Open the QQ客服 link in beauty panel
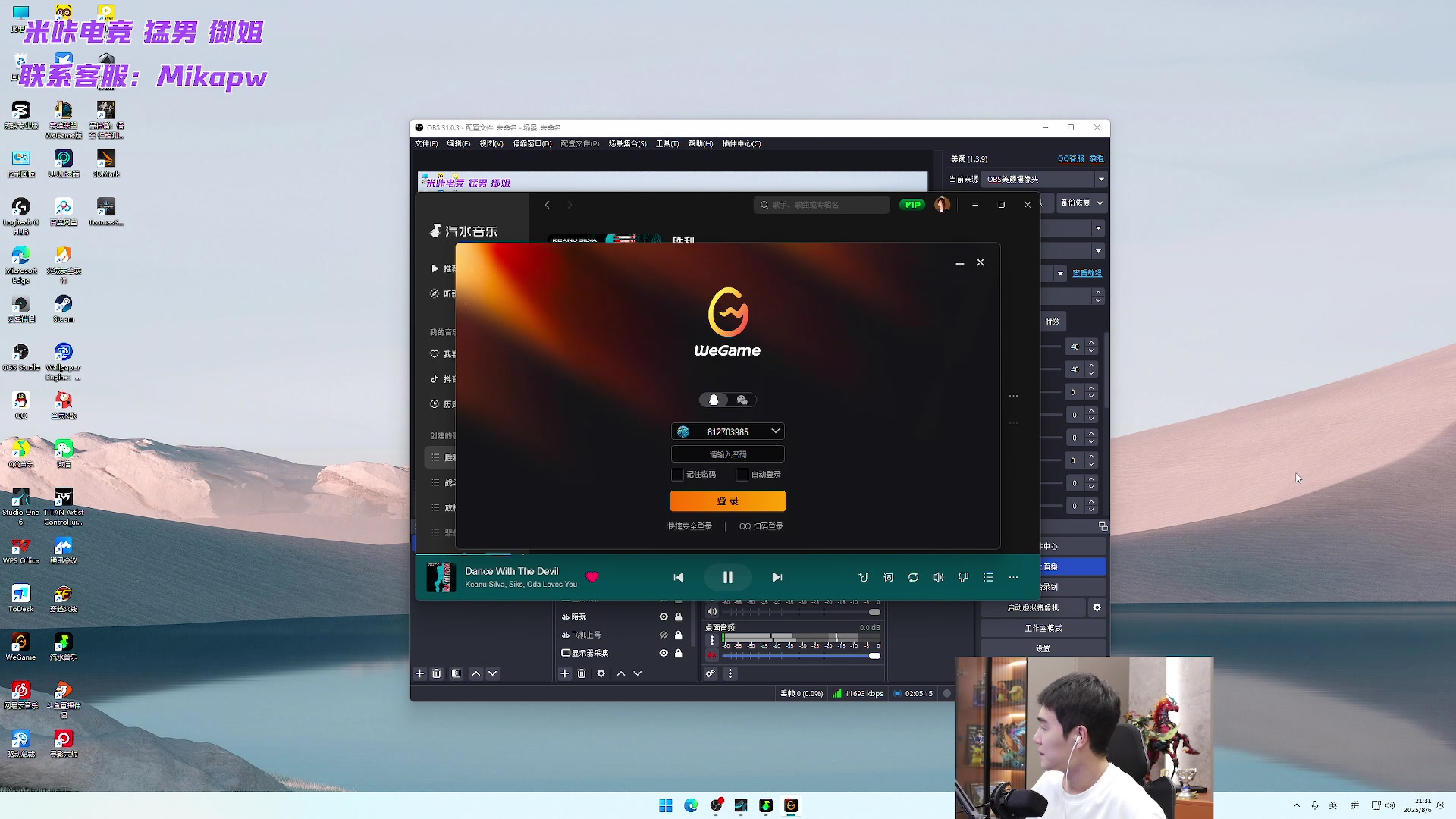1456x819 pixels. click(x=1071, y=158)
